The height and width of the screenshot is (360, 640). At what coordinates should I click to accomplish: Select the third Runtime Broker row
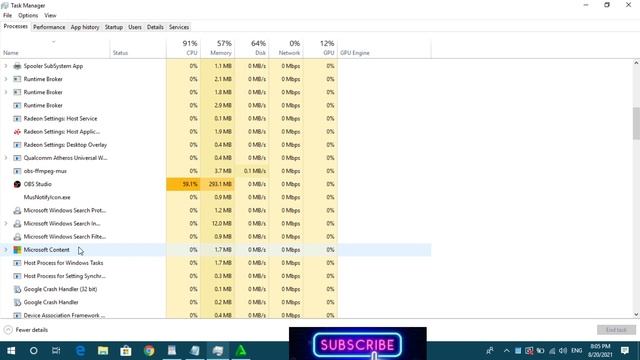tap(216, 105)
